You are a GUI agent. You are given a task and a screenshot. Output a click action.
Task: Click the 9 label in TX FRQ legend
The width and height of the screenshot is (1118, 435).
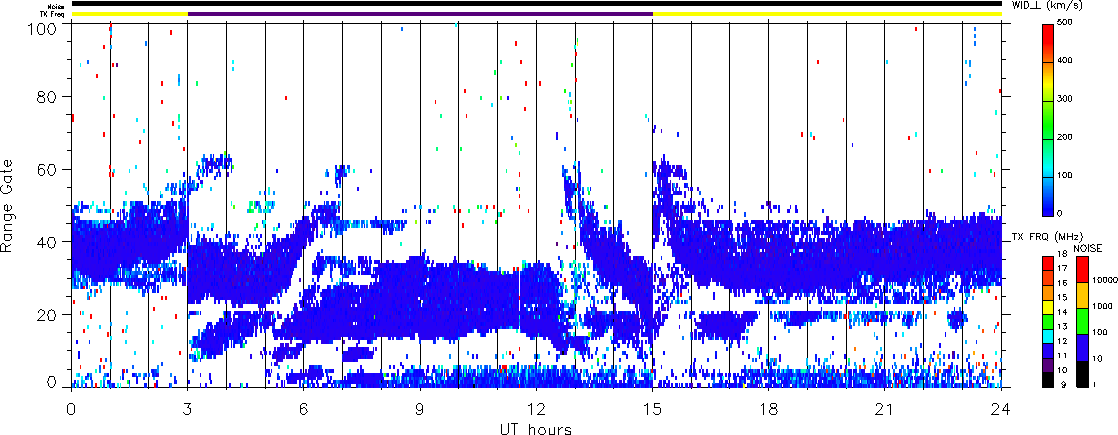1064,384
